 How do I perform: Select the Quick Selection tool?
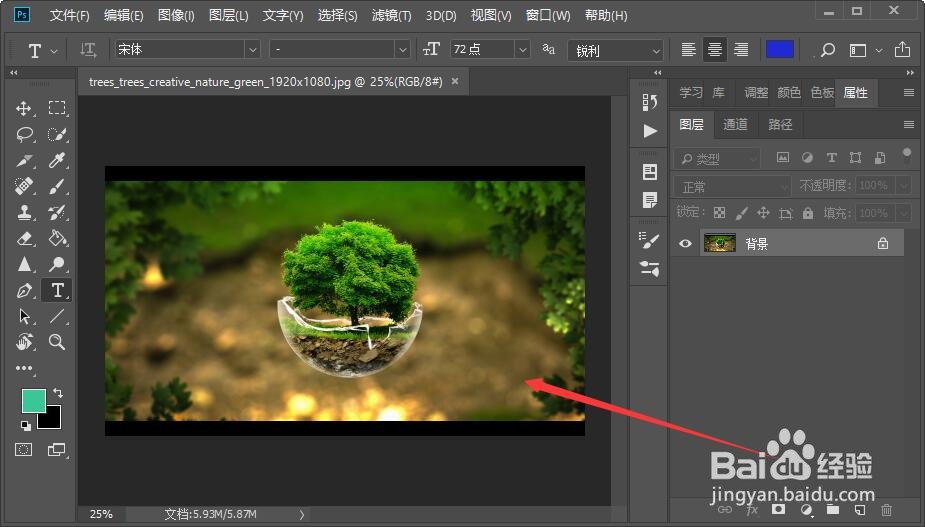pyautogui.click(x=57, y=135)
